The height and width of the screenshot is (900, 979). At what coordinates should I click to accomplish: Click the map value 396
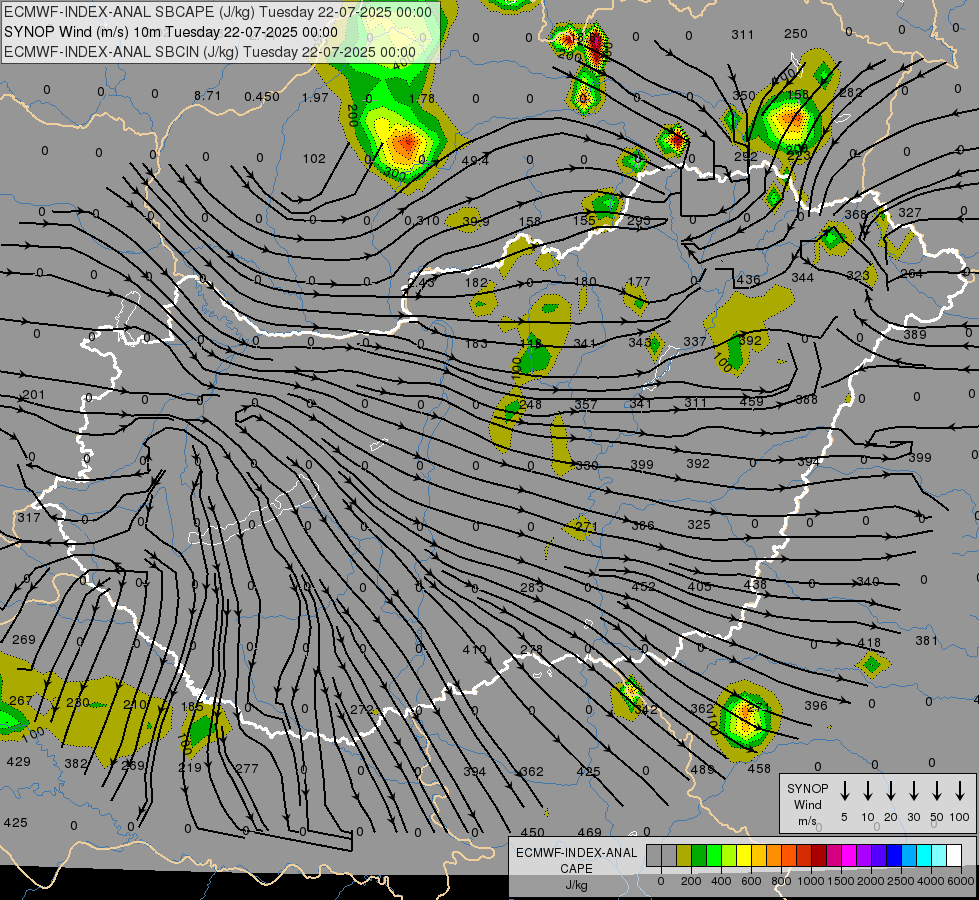point(815,706)
